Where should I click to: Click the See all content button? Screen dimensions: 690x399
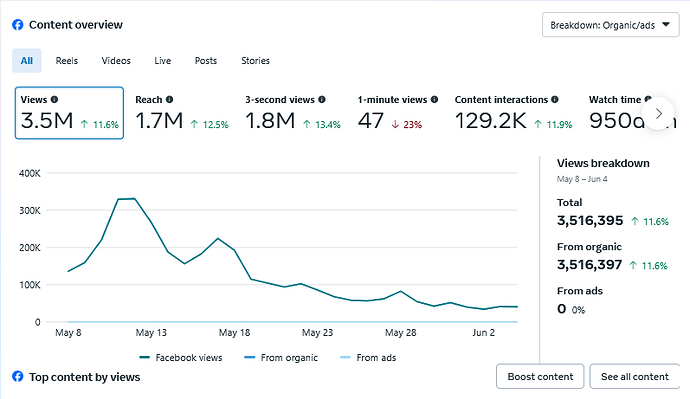[635, 377]
